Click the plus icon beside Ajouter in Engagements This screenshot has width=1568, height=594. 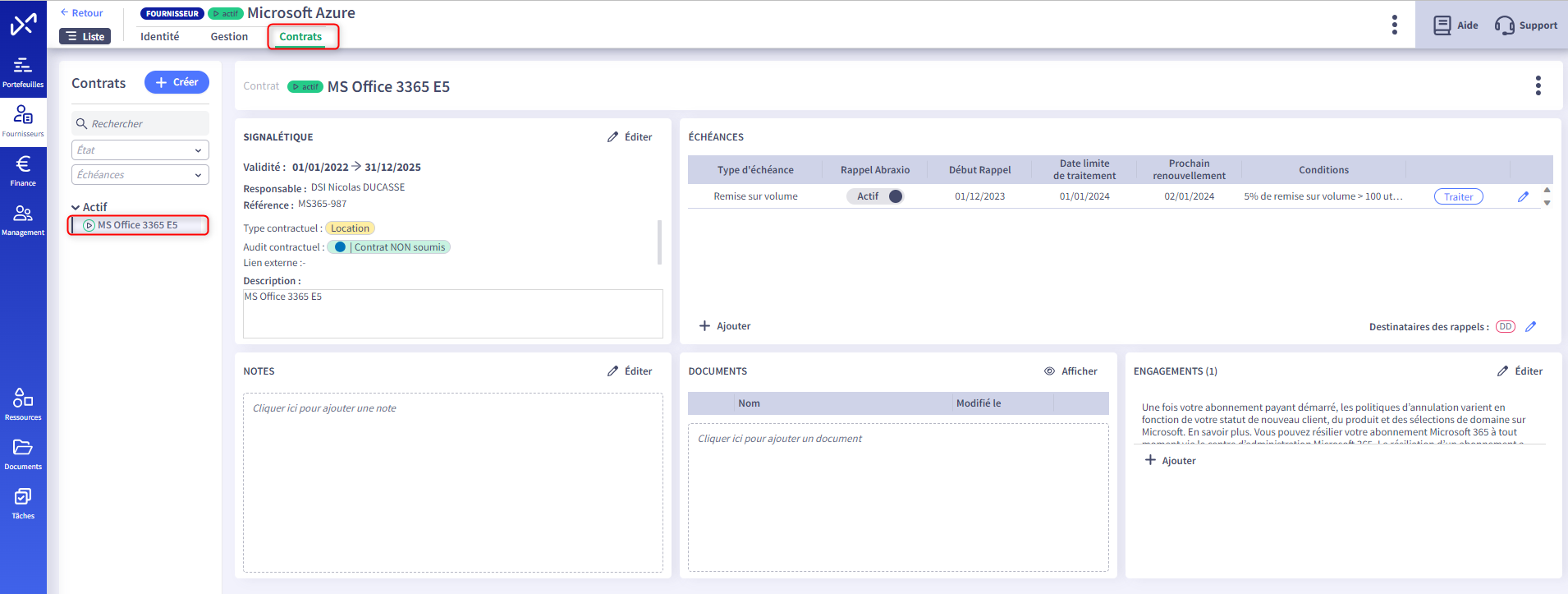click(x=1150, y=460)
